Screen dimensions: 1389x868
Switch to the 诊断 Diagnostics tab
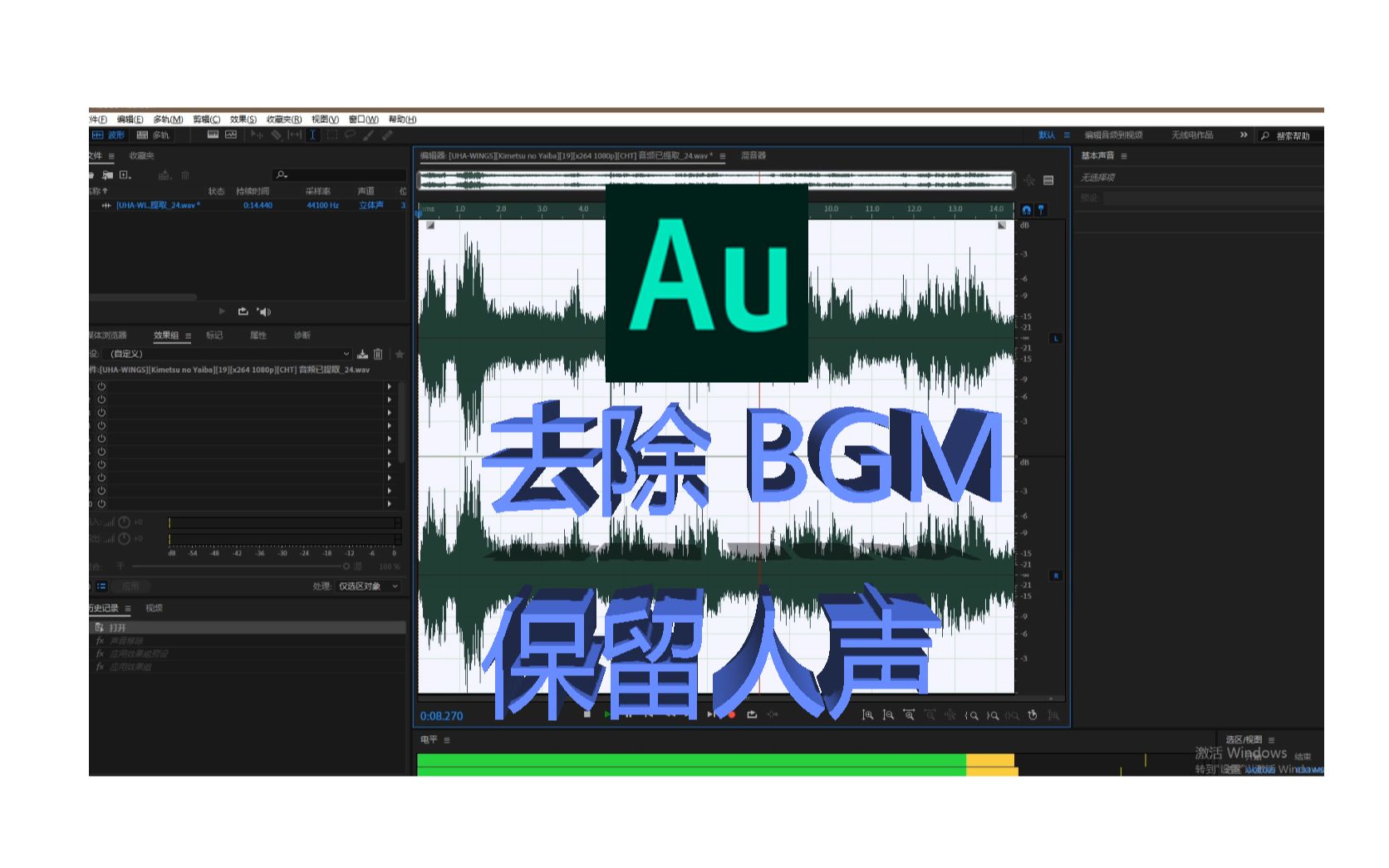[x=302, y=336]
